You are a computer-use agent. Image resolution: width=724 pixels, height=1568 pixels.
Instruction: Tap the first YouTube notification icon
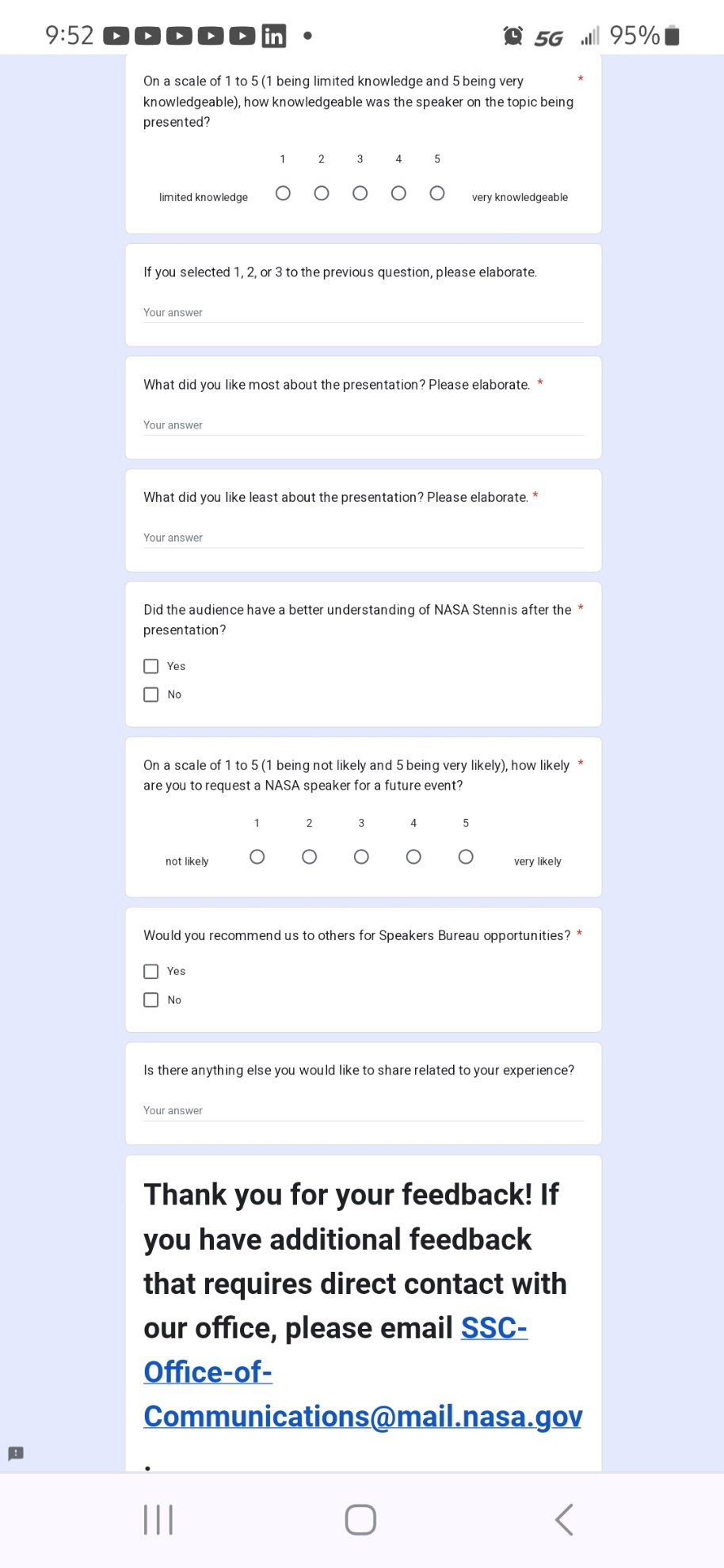116,36
